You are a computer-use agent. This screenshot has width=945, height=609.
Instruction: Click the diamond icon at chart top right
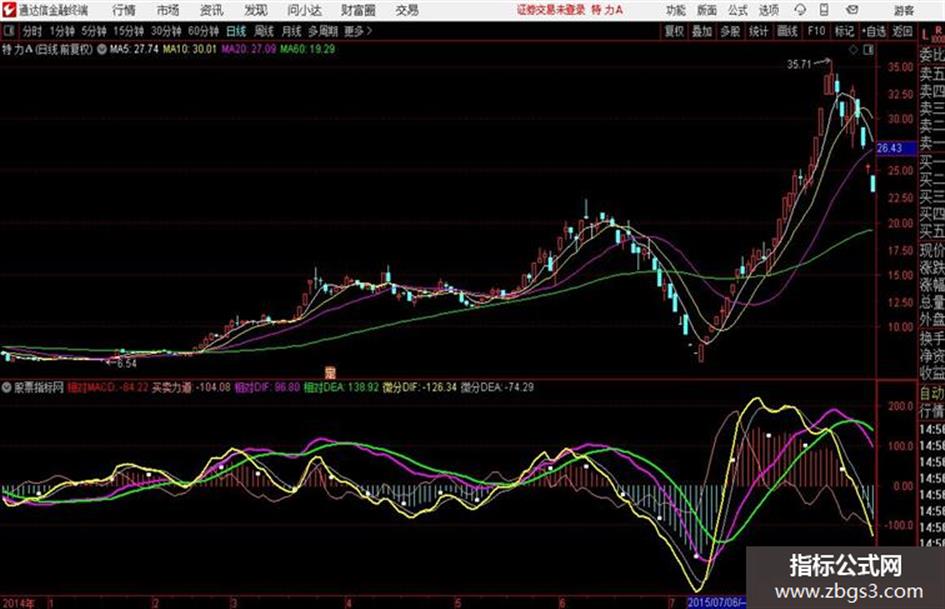[x=853, y=51]
